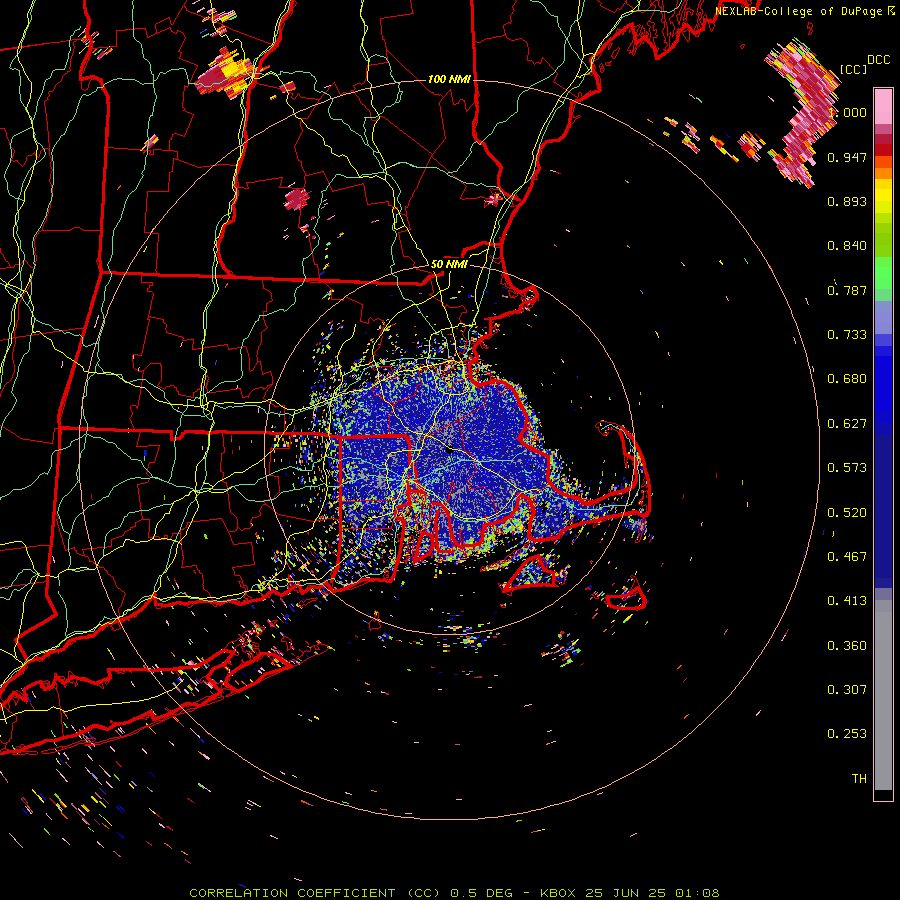Click the 0.893 color scale value
The height and width of the screenshot is (900, 900).
[847, 201]
